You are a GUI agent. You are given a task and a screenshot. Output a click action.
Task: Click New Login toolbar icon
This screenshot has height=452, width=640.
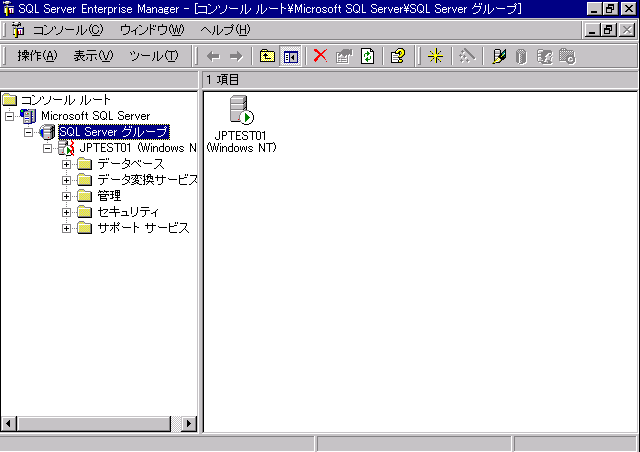[544, 56]
